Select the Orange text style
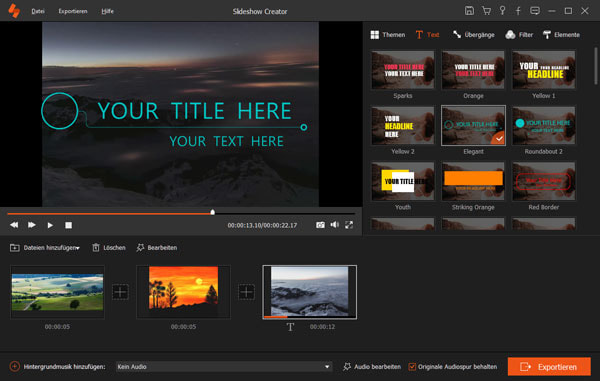 tap(473, 70)
